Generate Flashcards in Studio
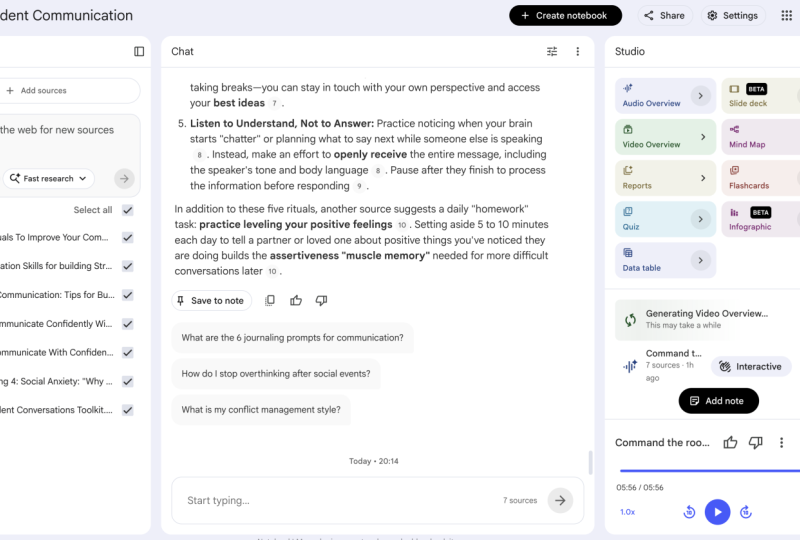The image size is (800, 540). tap(761, 178)
